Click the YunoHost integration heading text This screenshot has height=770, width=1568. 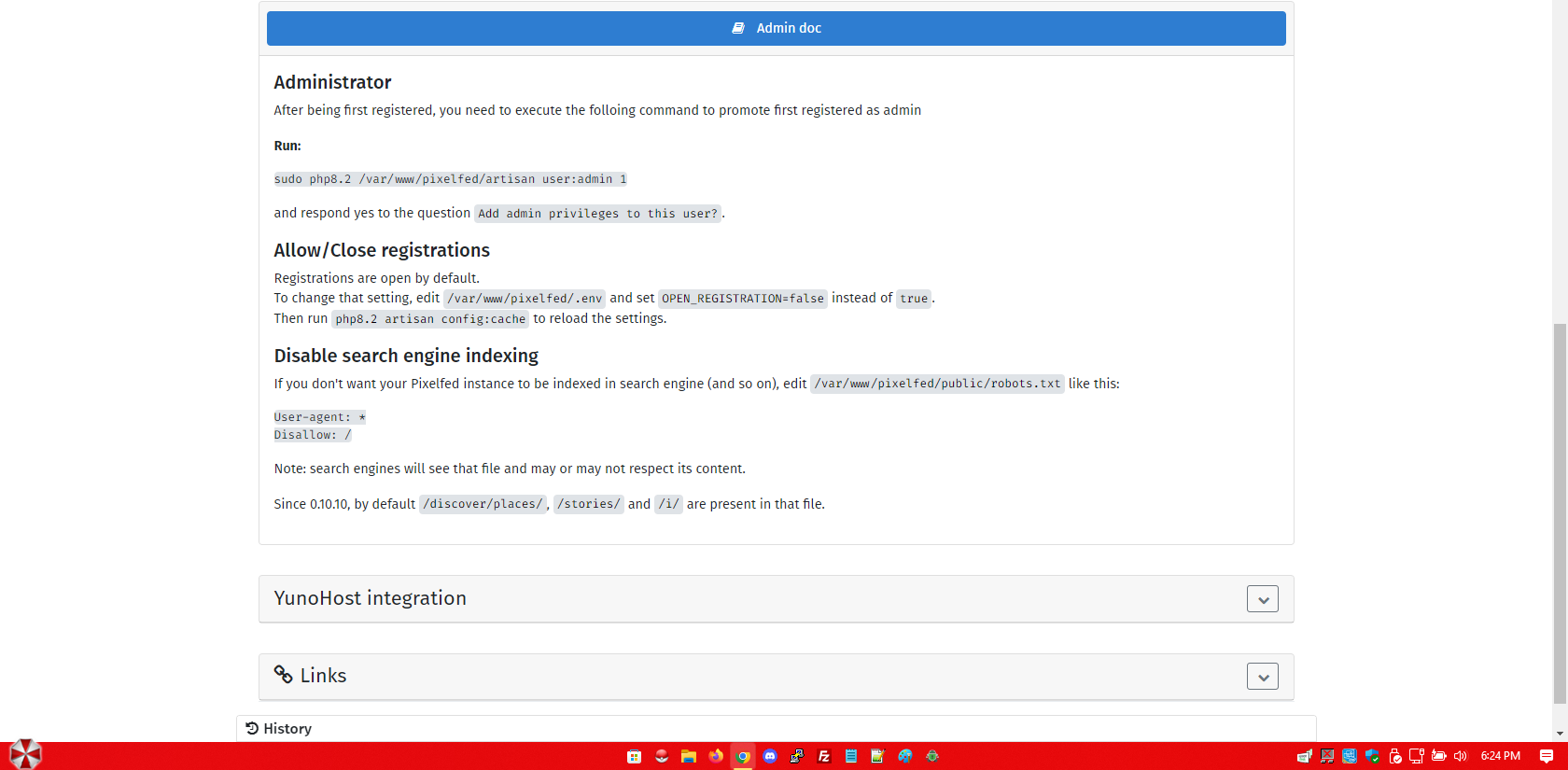(370, 598)
